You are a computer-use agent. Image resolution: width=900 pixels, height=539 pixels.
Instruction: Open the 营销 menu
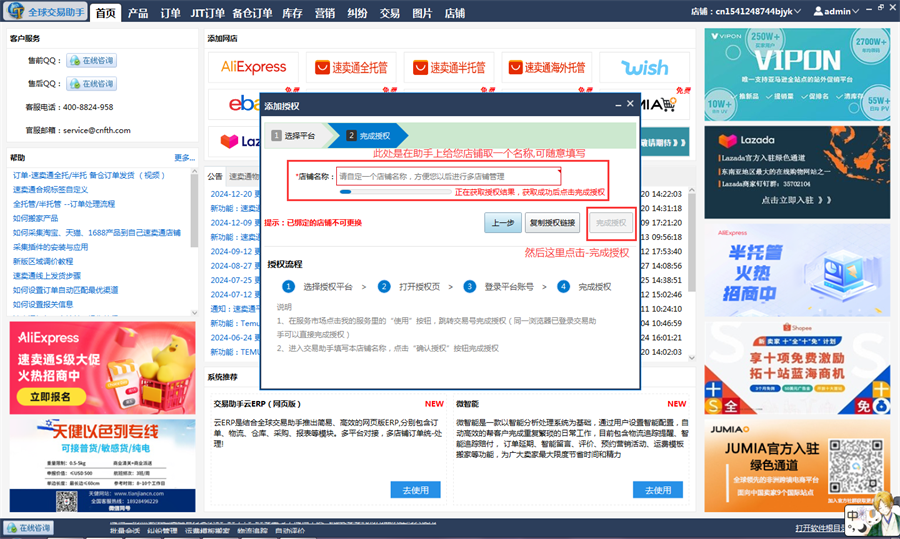coord(325,13)
